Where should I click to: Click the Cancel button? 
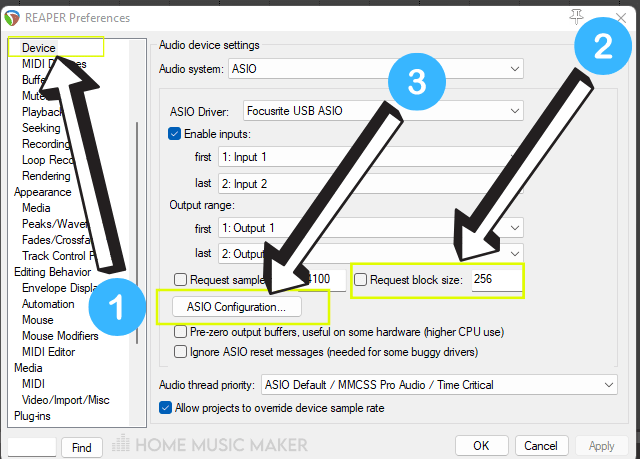(x=541, y=446)
